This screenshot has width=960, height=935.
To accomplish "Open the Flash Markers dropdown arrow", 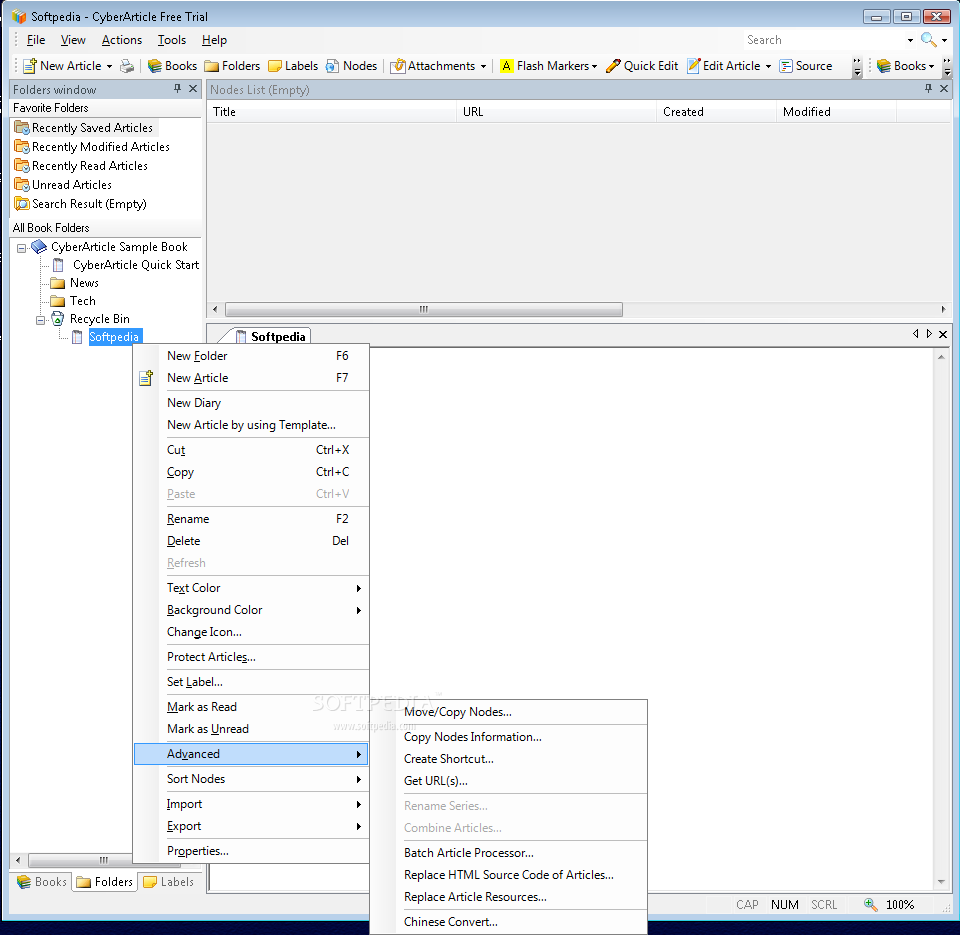I will click(x=594, y=66).
